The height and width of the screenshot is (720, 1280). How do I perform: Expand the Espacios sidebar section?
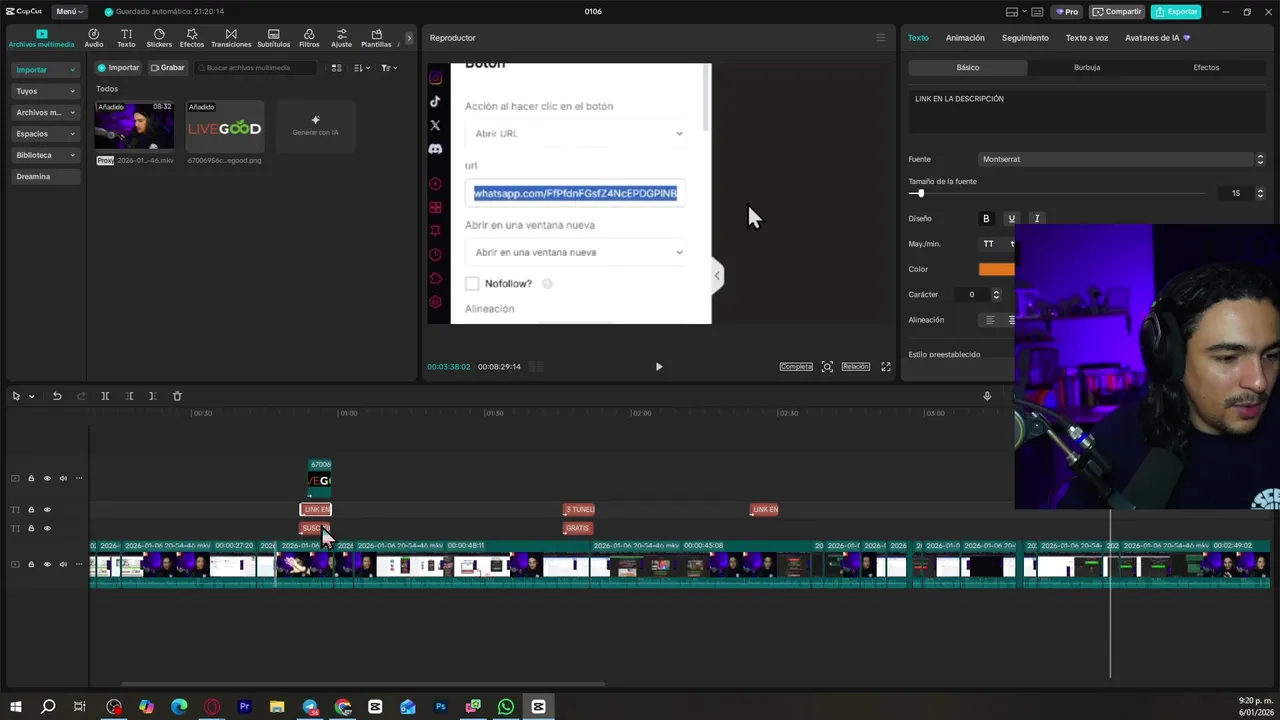click(45, 134)
